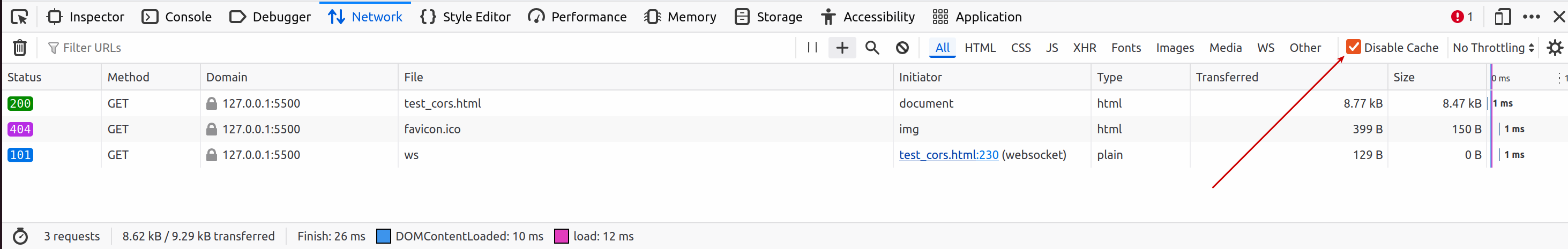Filter requests by XHR
Screen dimensions: 1568x249
coord(1084,48)
